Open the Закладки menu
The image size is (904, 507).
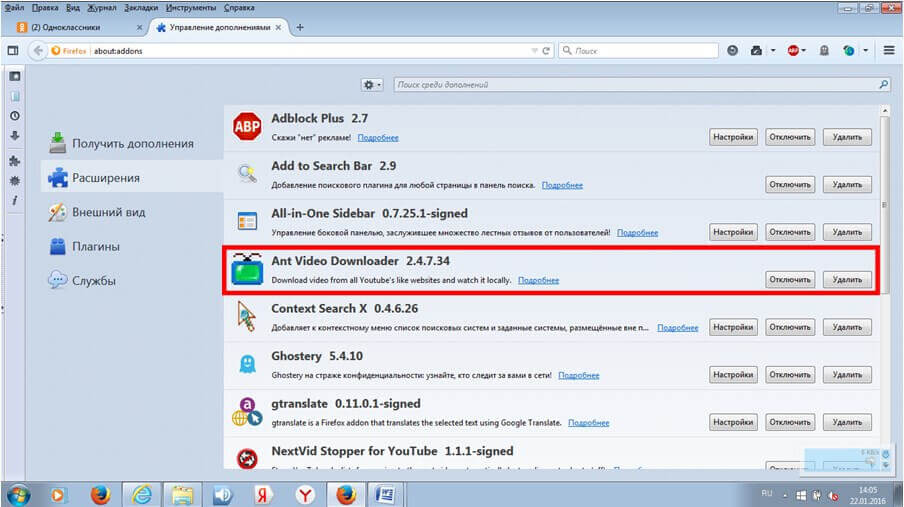pyautogui.click(x=125, y=7)
